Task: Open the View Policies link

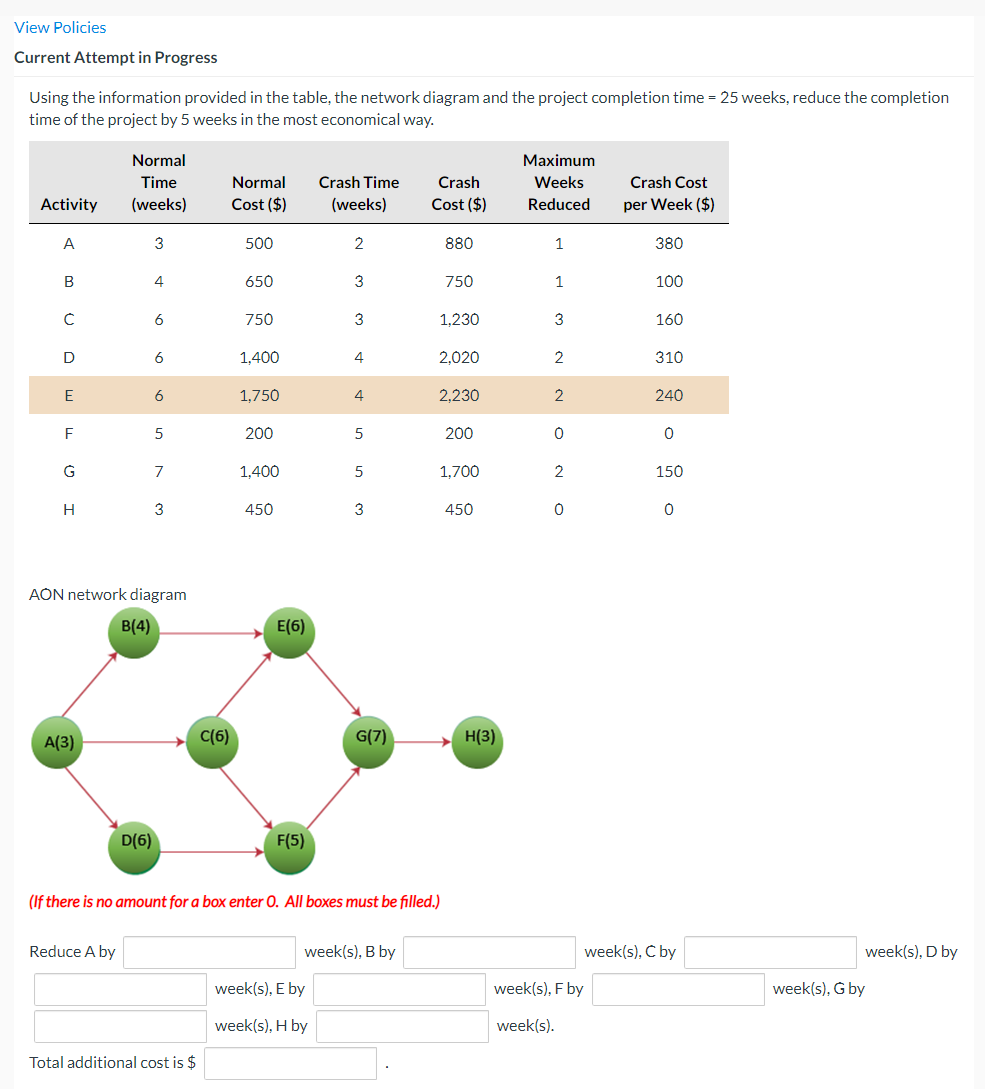Action: point(60,27)
